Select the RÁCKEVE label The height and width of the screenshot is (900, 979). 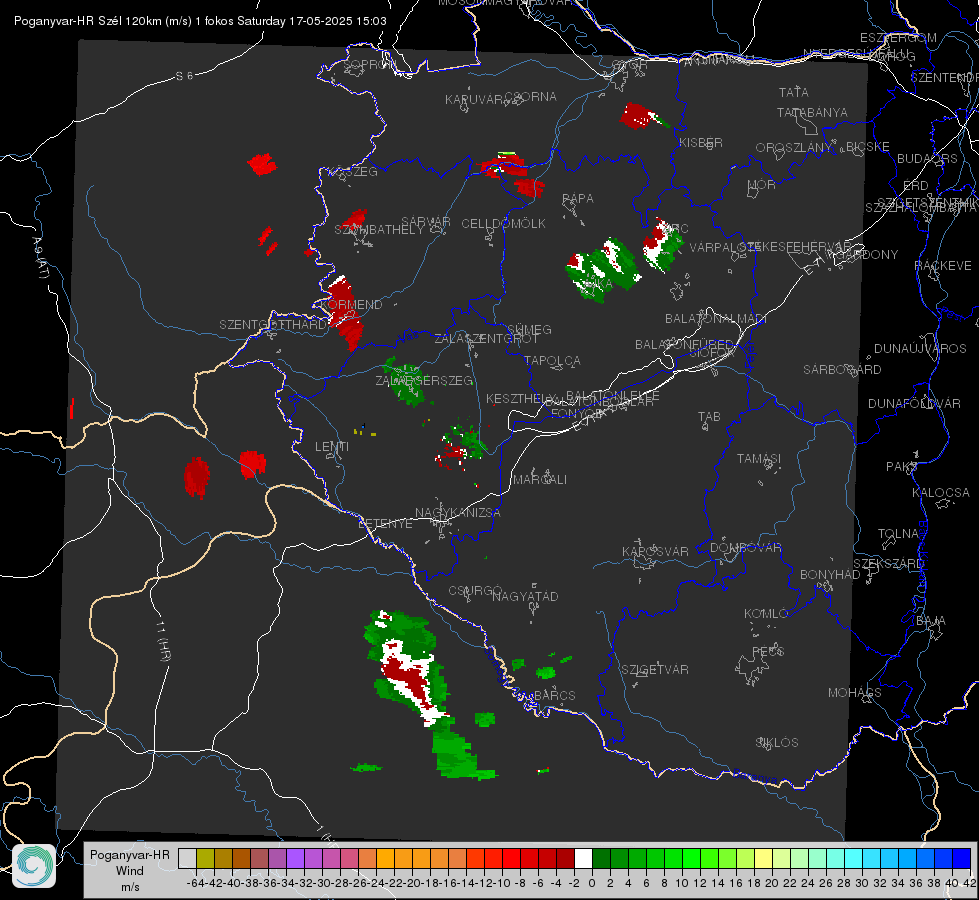click(x=943, y=266)
